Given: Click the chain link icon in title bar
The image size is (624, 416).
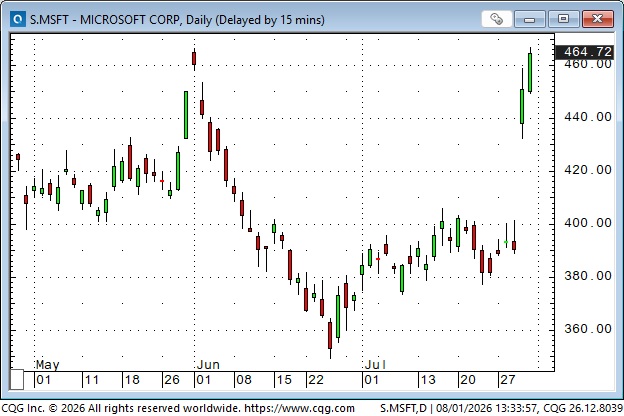Looking at the screenshot, I should (x=496, y=19).
